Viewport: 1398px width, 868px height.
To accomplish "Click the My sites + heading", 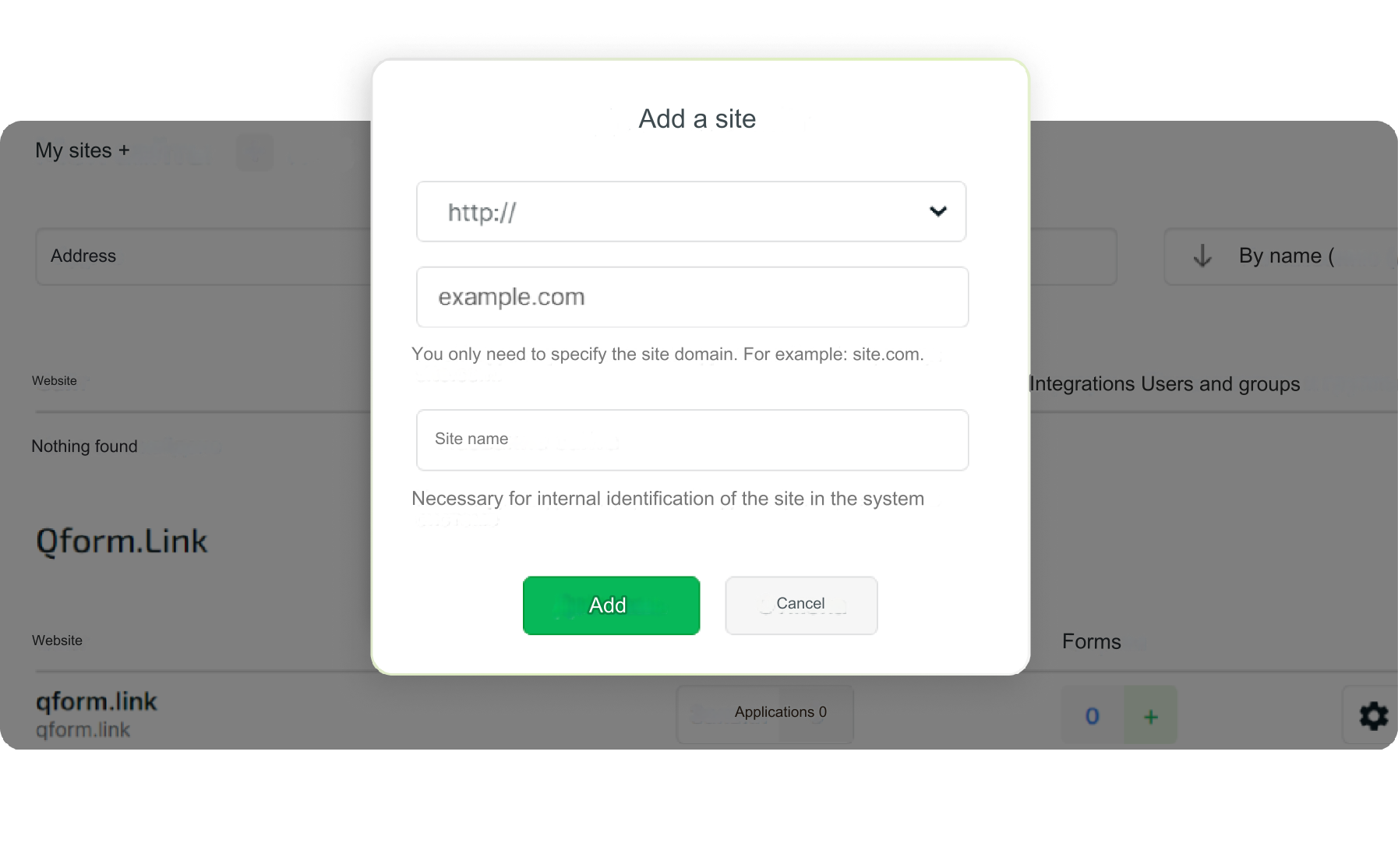I will click(x=82, y=150).
